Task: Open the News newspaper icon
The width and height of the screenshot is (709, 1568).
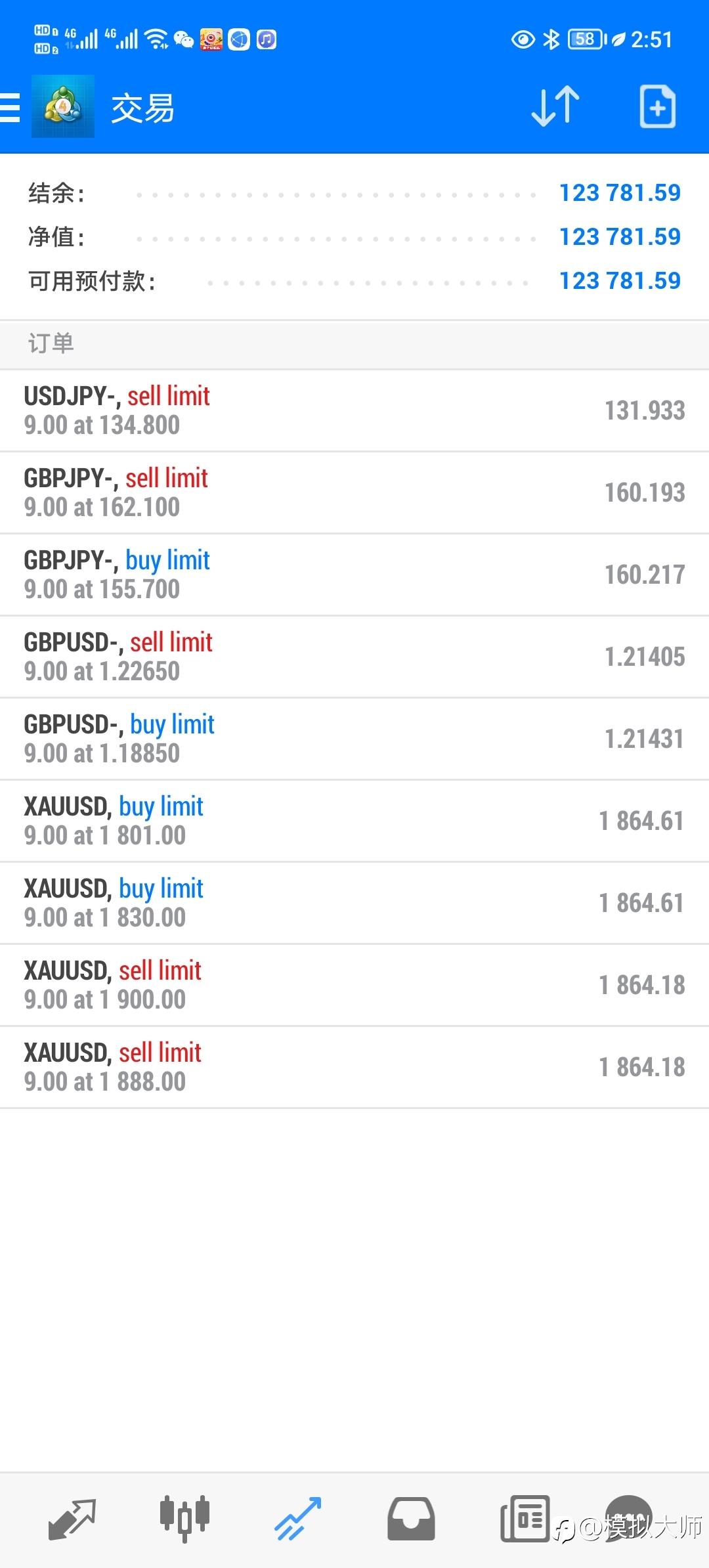Action: 525,1519
